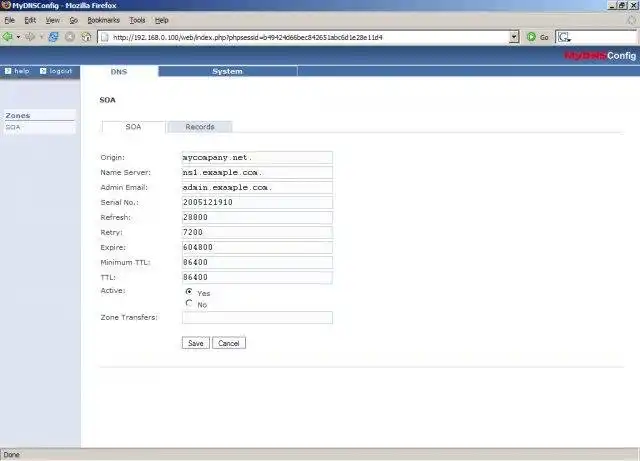Click the Done status bar text

tap(11, 454)
